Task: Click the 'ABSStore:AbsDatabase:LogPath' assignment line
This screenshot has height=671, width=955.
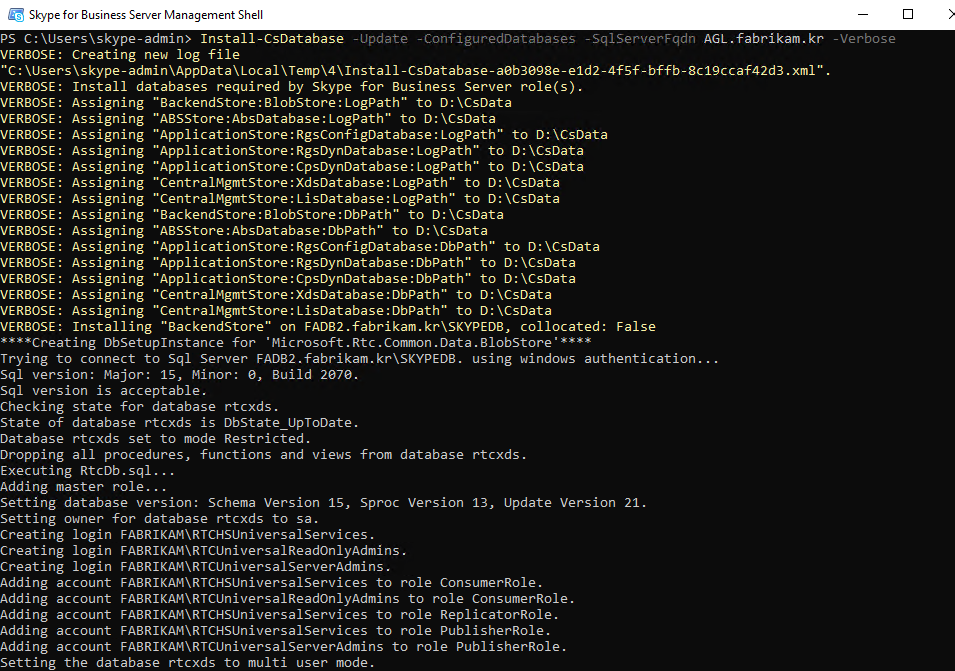Action: point(248,118)
